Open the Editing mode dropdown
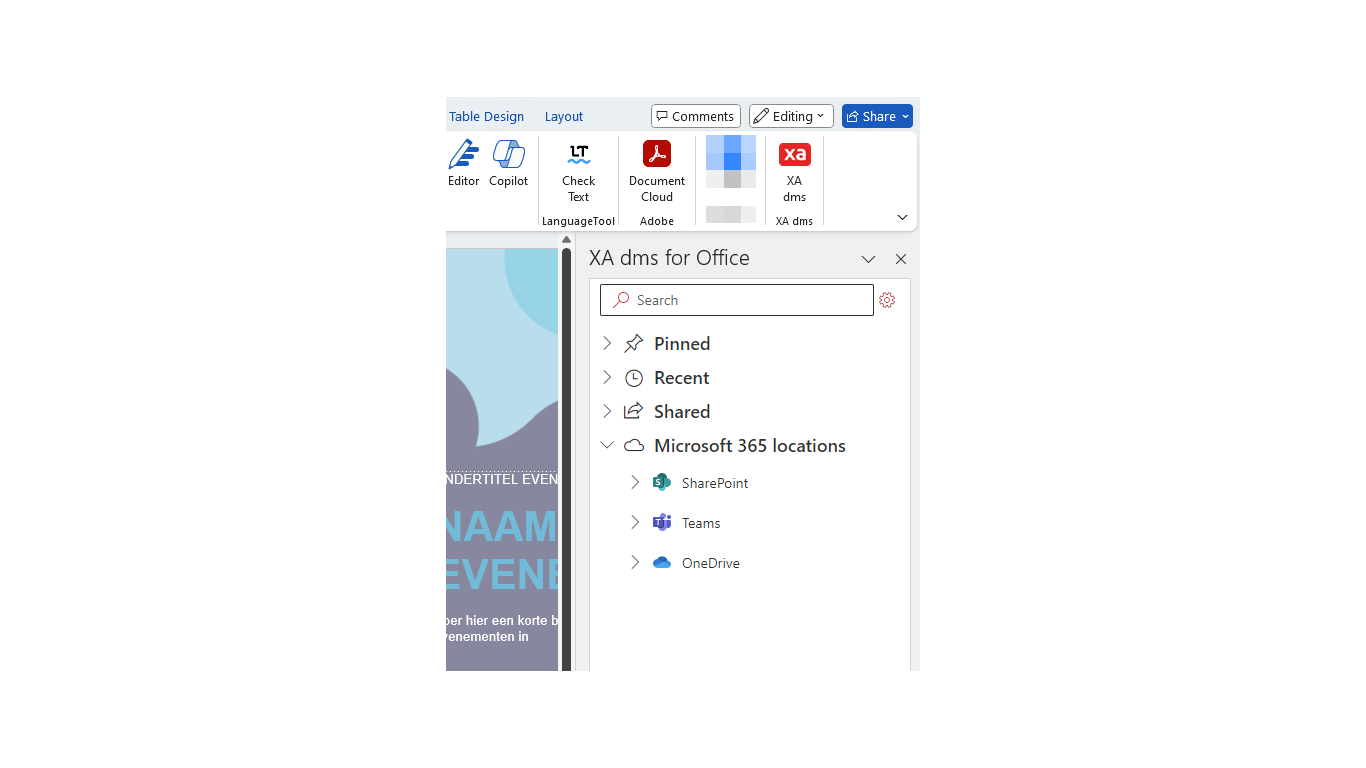1366x768 pixels. click(791, 116)
